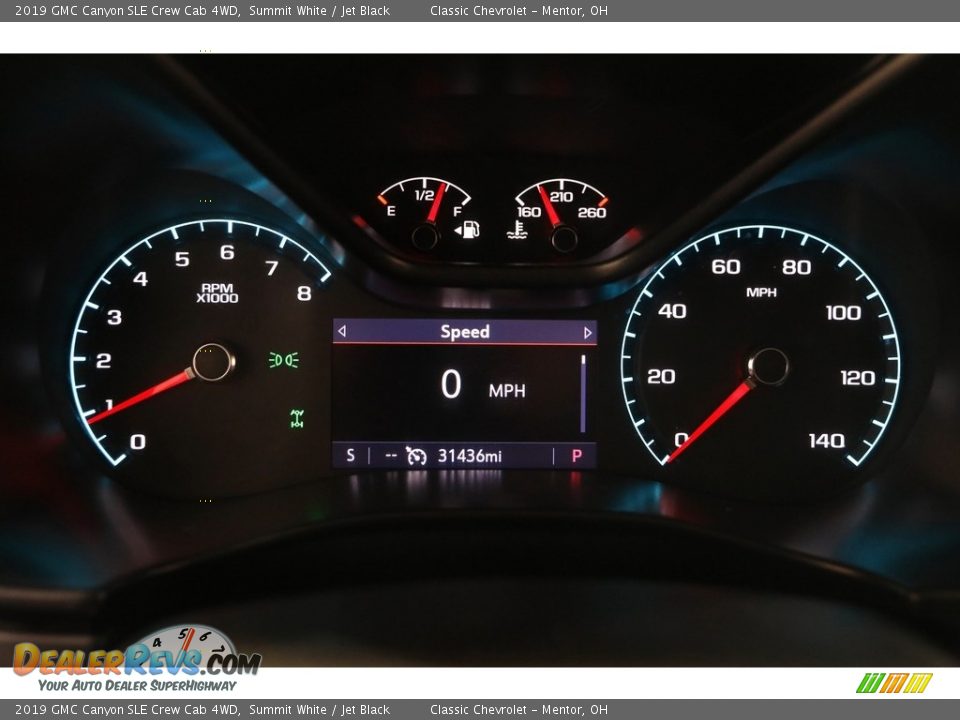Screen dimensions: 960x720
Task: Click the tachometer needle hub
Action: (x=213, y=362)
